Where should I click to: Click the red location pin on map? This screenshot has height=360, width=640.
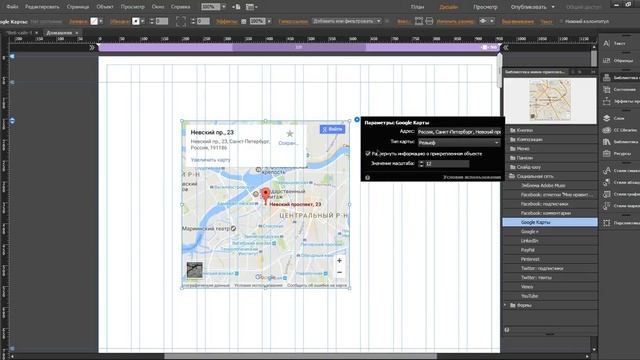tap(266, 195)
